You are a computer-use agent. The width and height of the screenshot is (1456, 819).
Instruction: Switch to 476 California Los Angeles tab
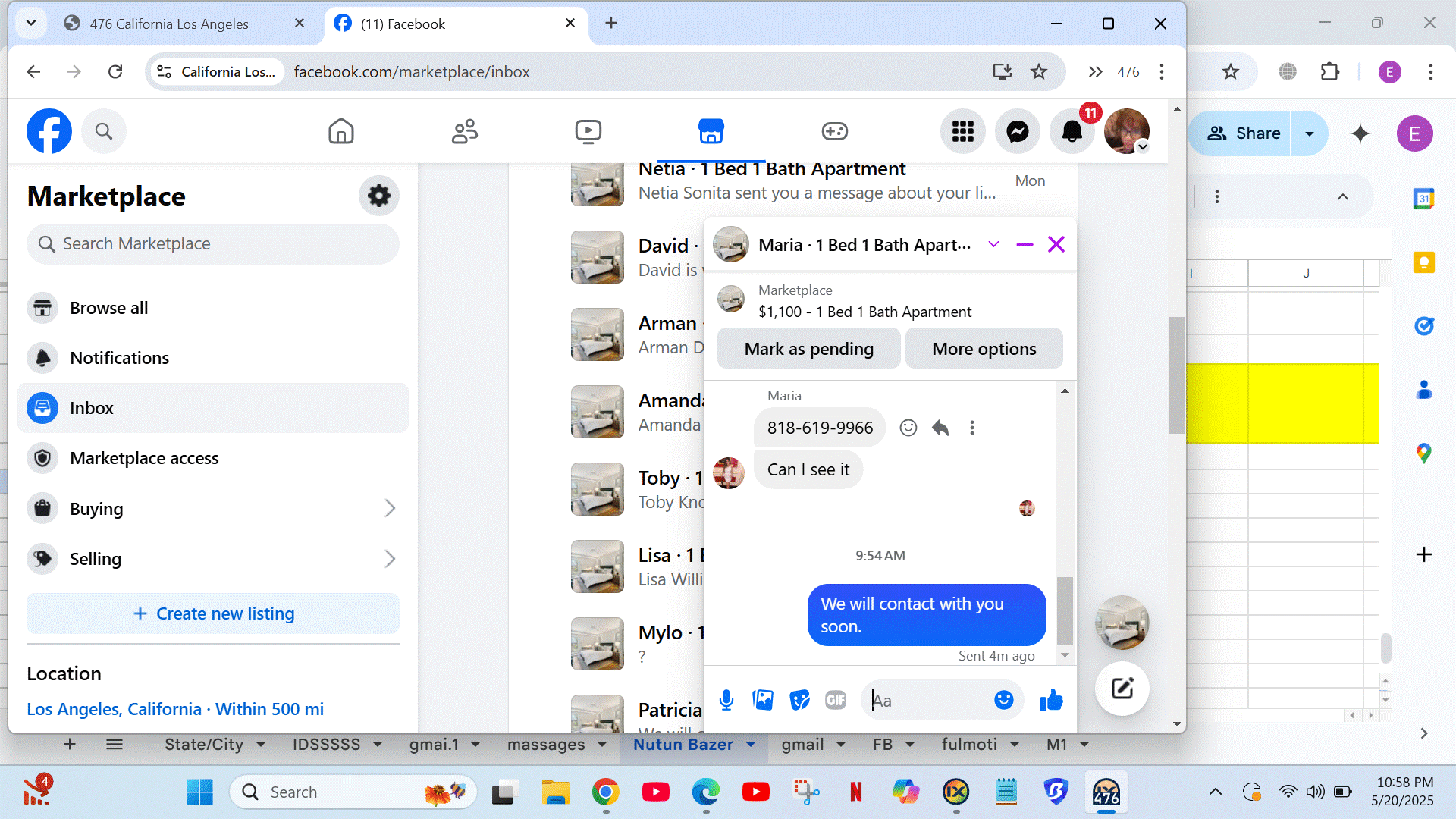pyautogui.click(x=168, y=24)
